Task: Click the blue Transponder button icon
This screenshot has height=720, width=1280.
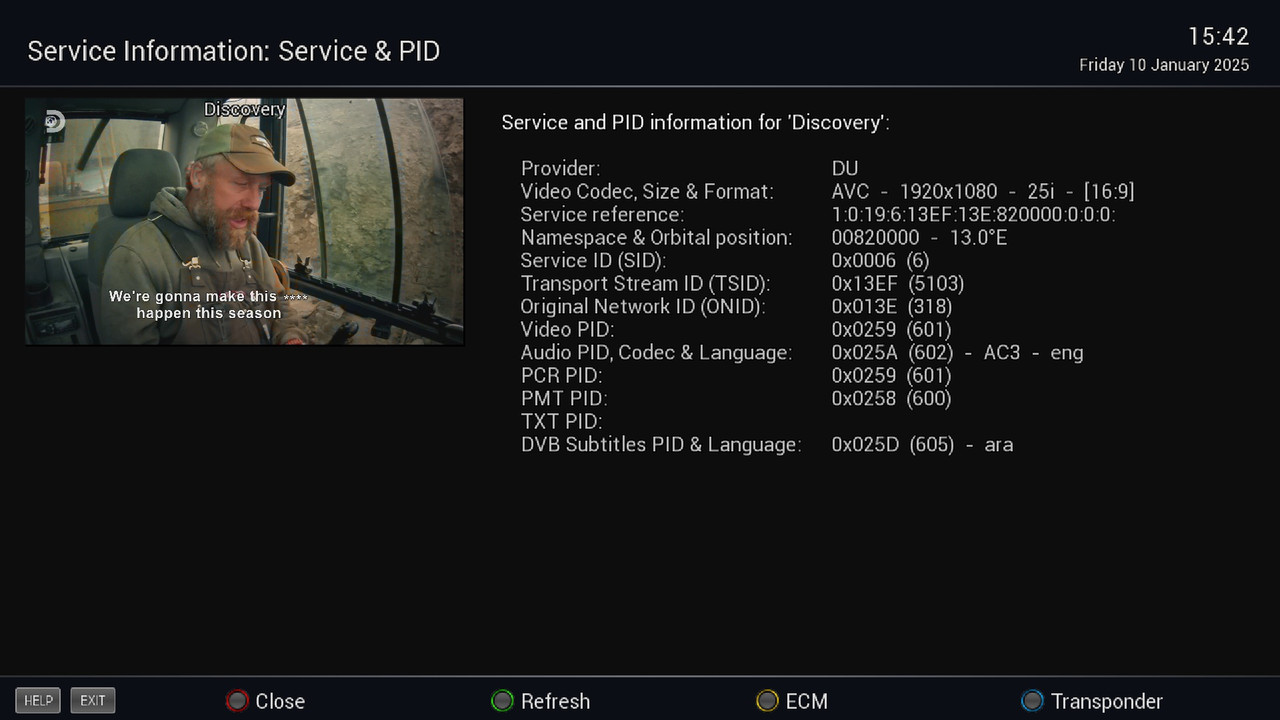Action: pos(1032,701)
